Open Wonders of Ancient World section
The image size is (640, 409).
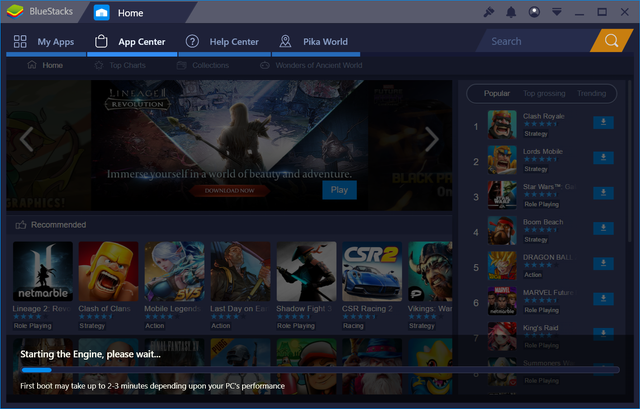[x=311, y=65]
